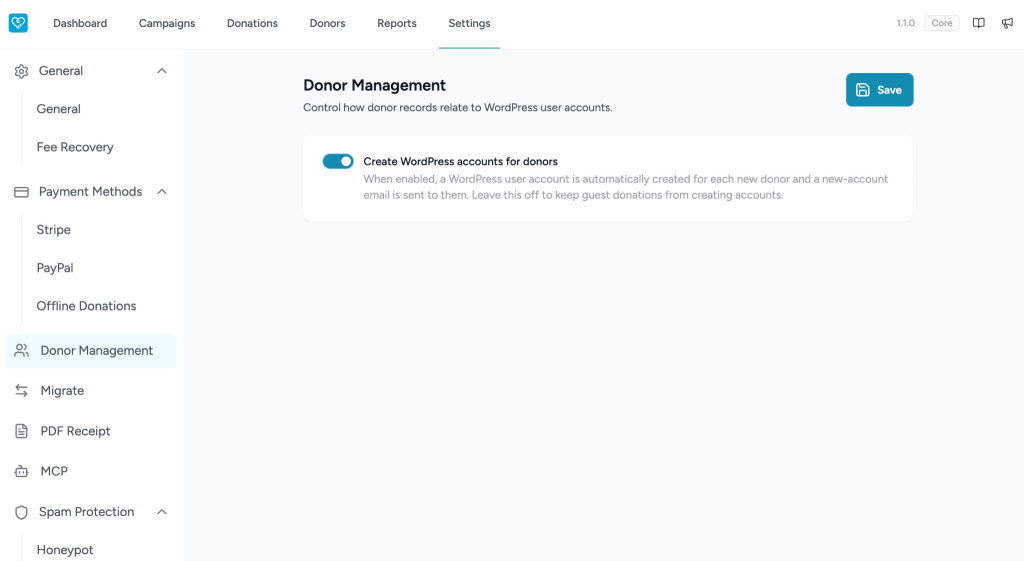View the Reports tab

(x=396, y=24)
